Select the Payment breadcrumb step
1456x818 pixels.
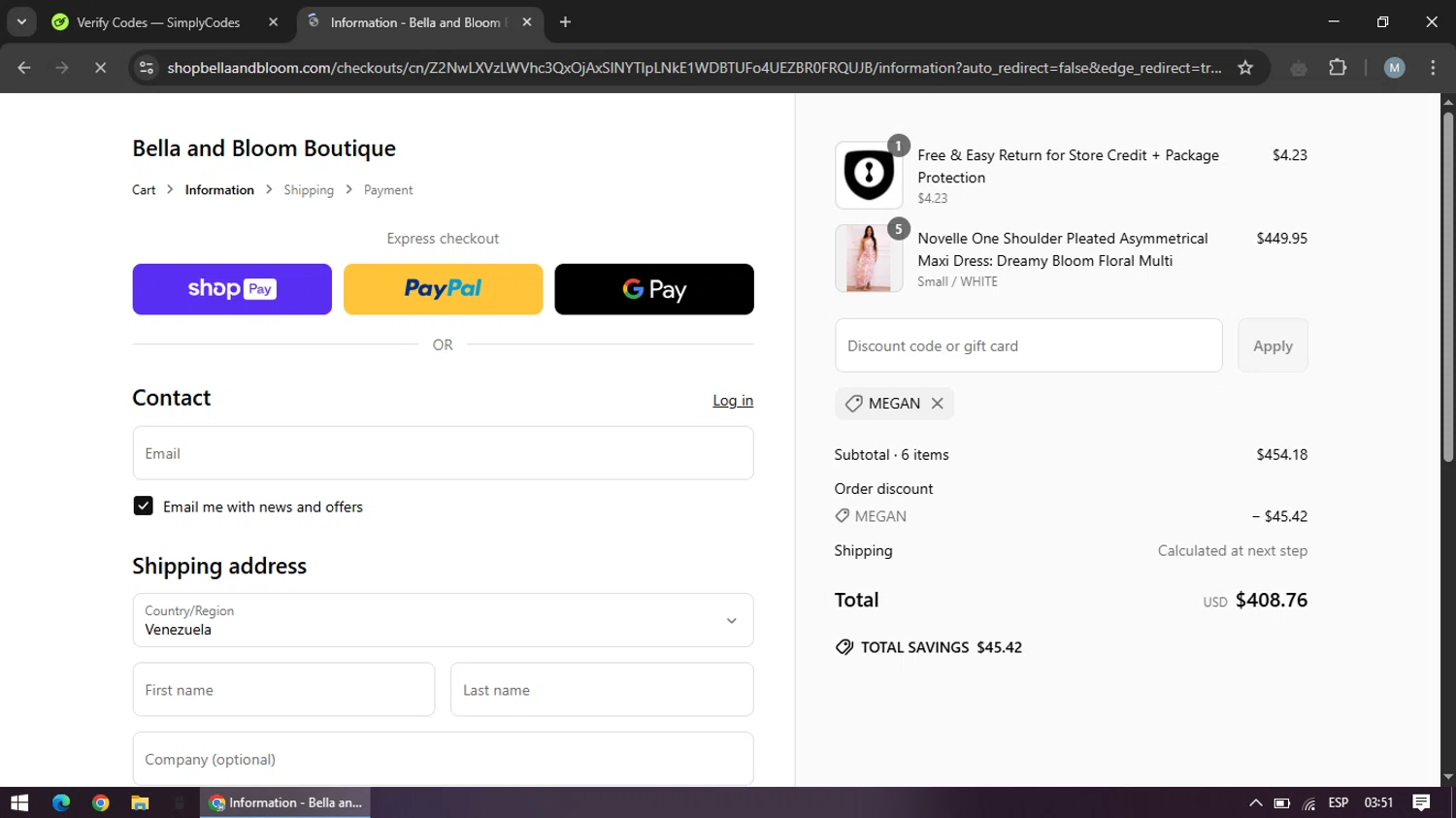(x=388, y=190)
